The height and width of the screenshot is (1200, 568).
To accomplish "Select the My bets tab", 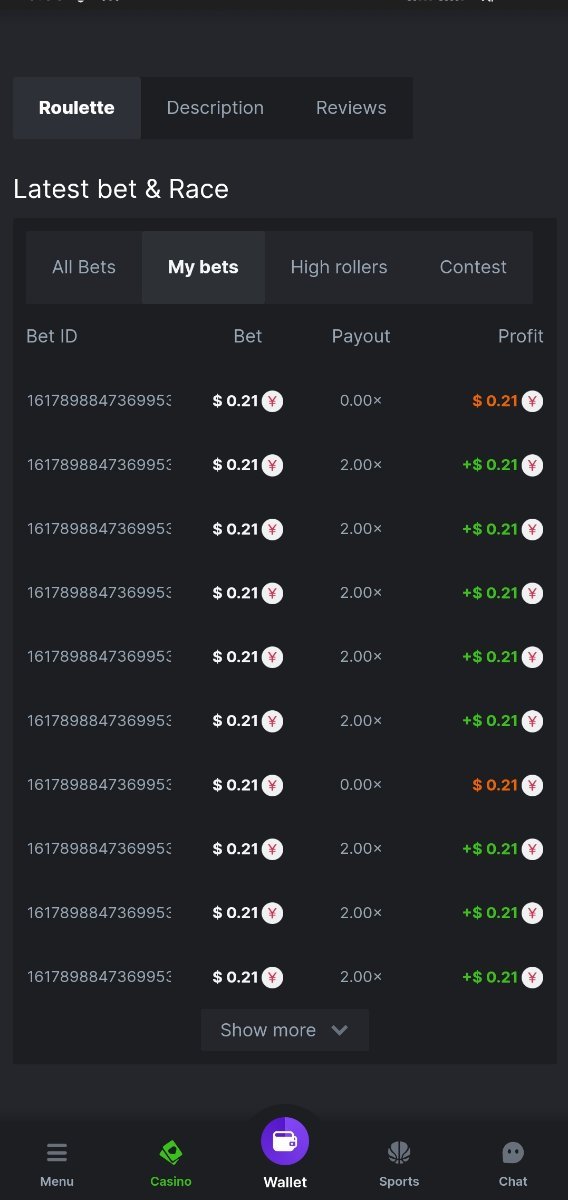I will 203,267.
